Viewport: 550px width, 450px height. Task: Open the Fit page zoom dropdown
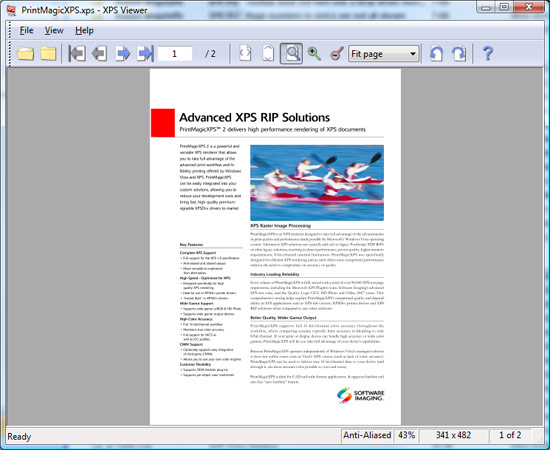[x=383, y=54]
